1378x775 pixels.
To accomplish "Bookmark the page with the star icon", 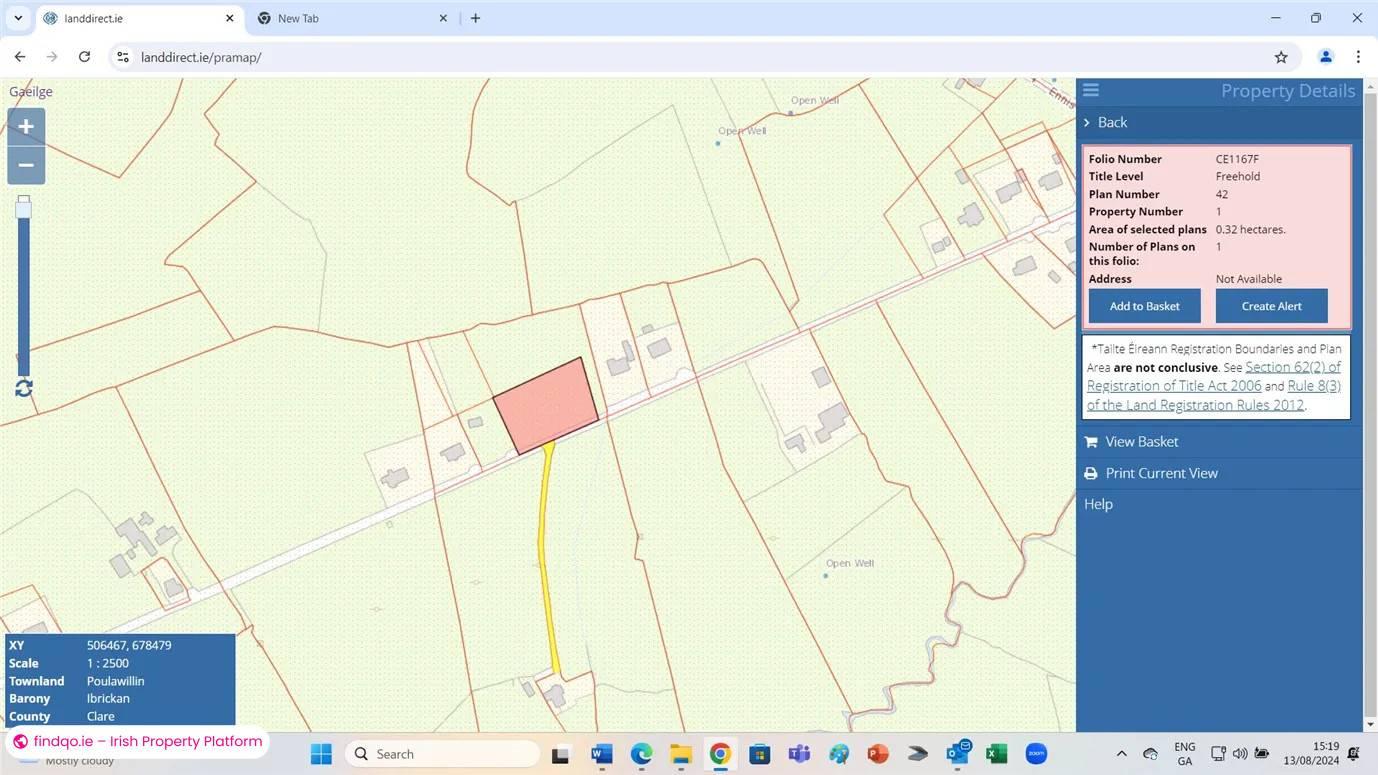I will (x=1280, y=57).
